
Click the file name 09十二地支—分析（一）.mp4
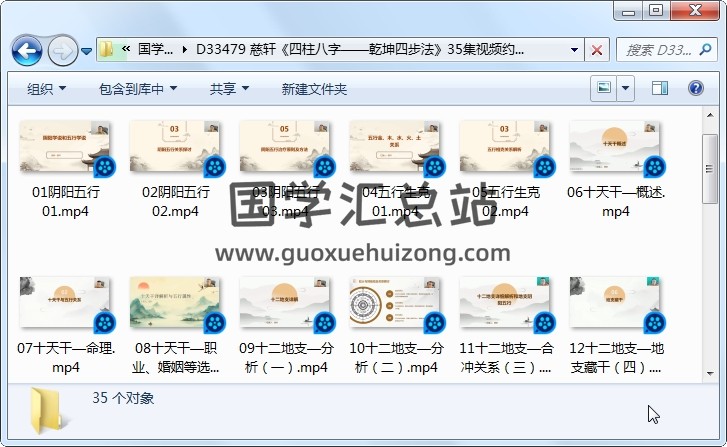point(286,358)
